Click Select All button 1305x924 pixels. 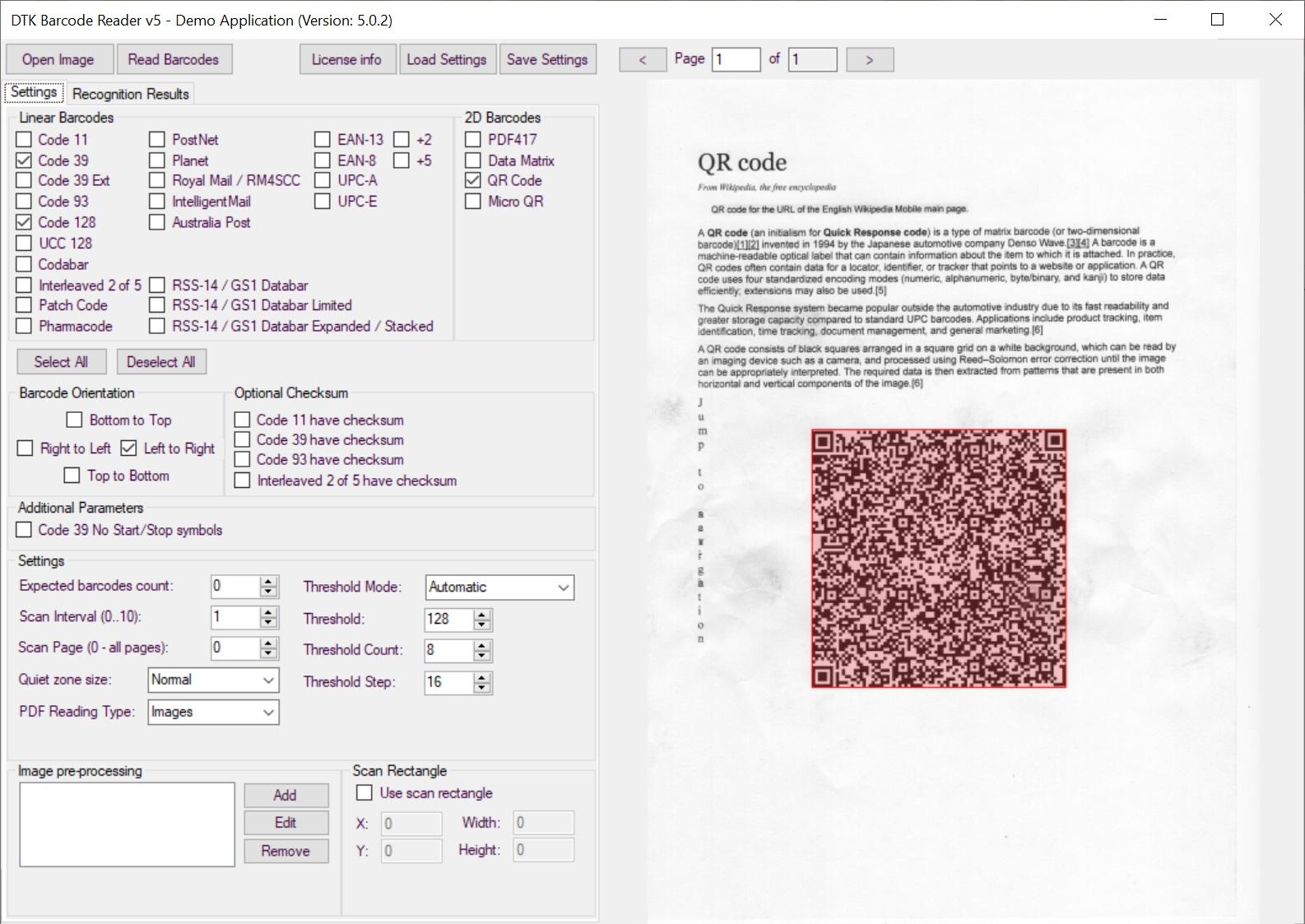point(62,362)
